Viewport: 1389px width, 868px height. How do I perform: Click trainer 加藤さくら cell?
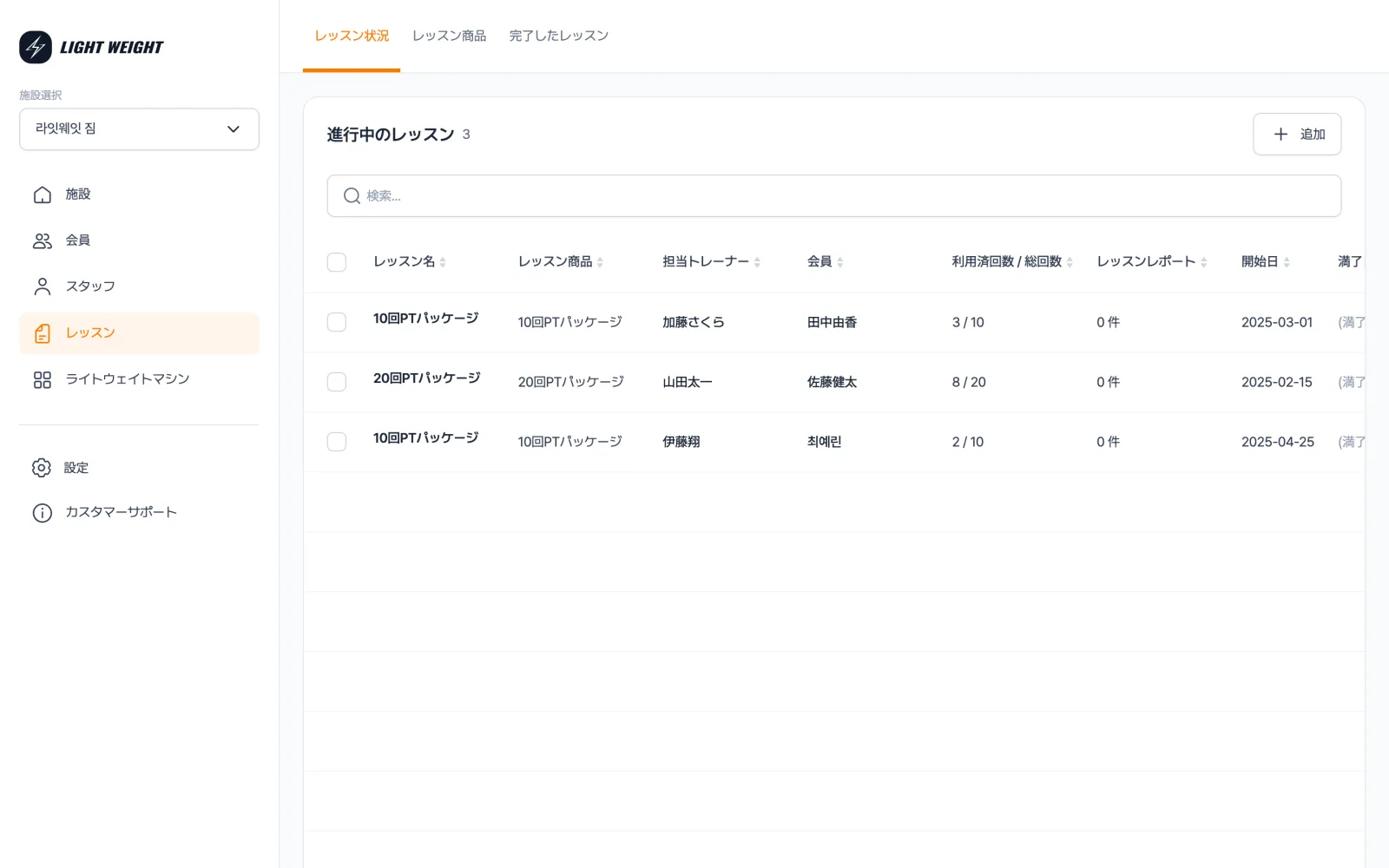pyautogui.click(x=693, y=322)
